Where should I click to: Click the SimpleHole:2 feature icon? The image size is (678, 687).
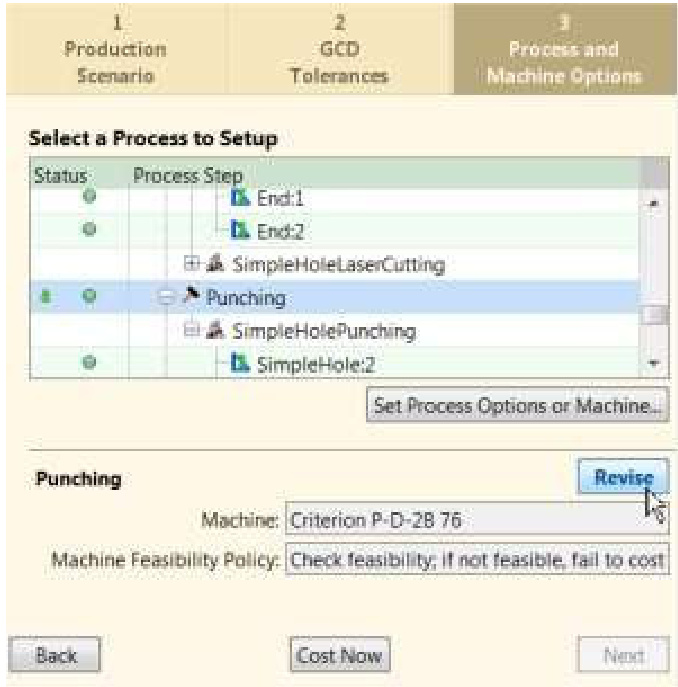pos(239,363)
